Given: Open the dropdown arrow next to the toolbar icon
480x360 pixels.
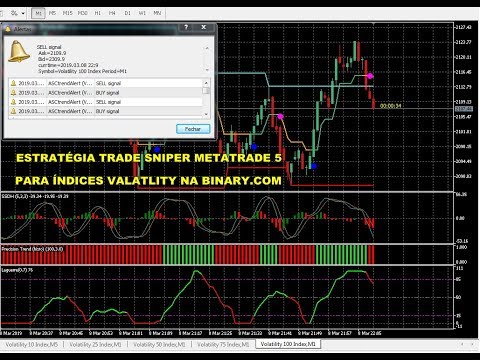Looking at the screenshot, I should 23,13.
